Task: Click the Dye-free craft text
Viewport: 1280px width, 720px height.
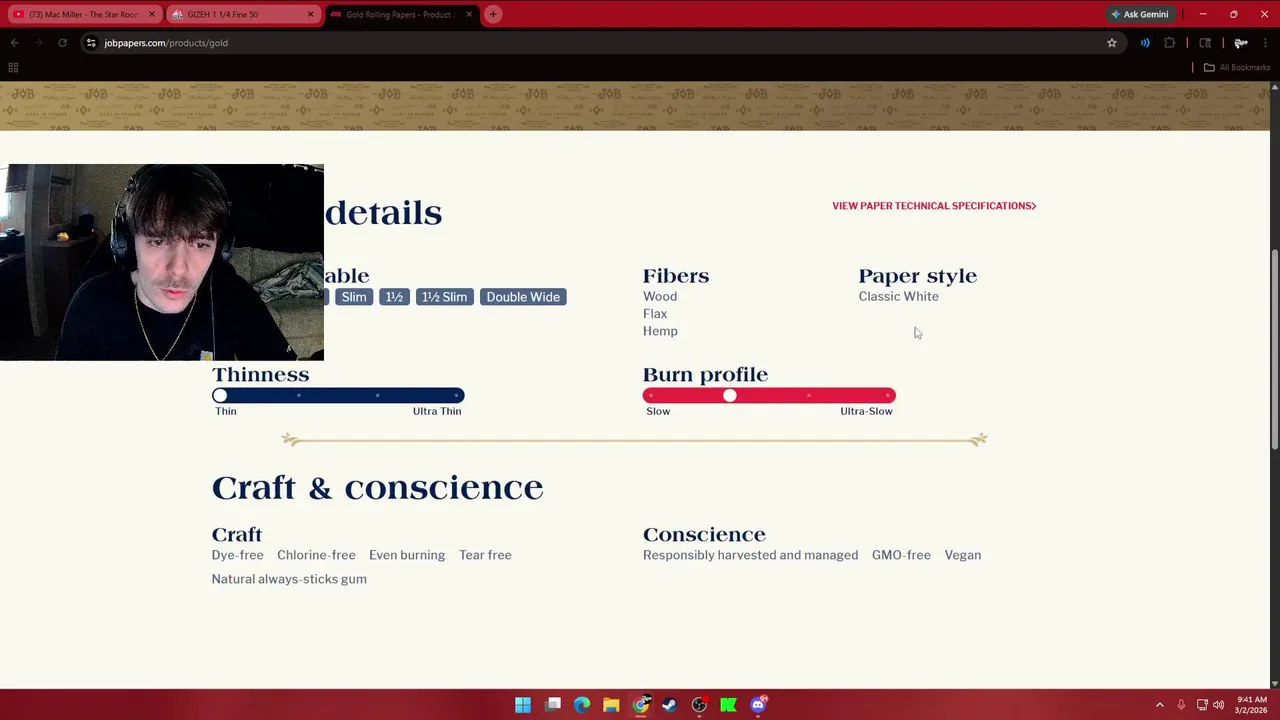Action: pyautogui.click(x=237, y=555)
